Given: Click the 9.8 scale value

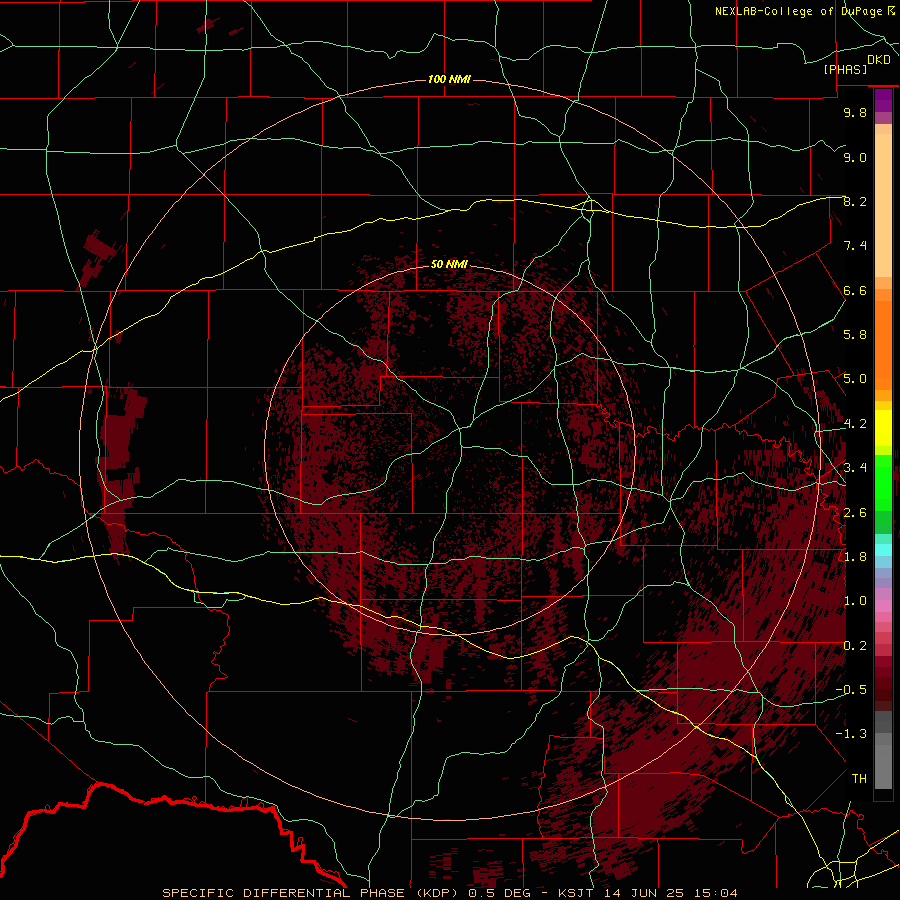Looking at the screenshot, I should [x=855, y=112].
